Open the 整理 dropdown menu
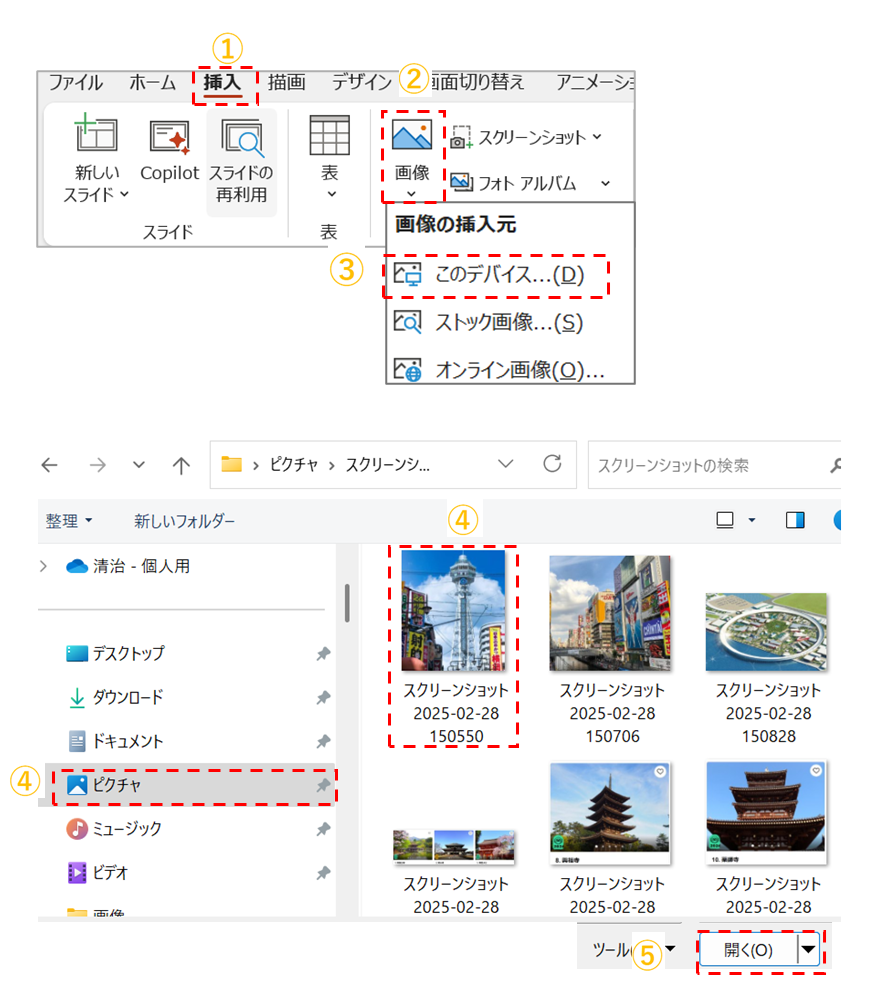 [x=68, y=521]
